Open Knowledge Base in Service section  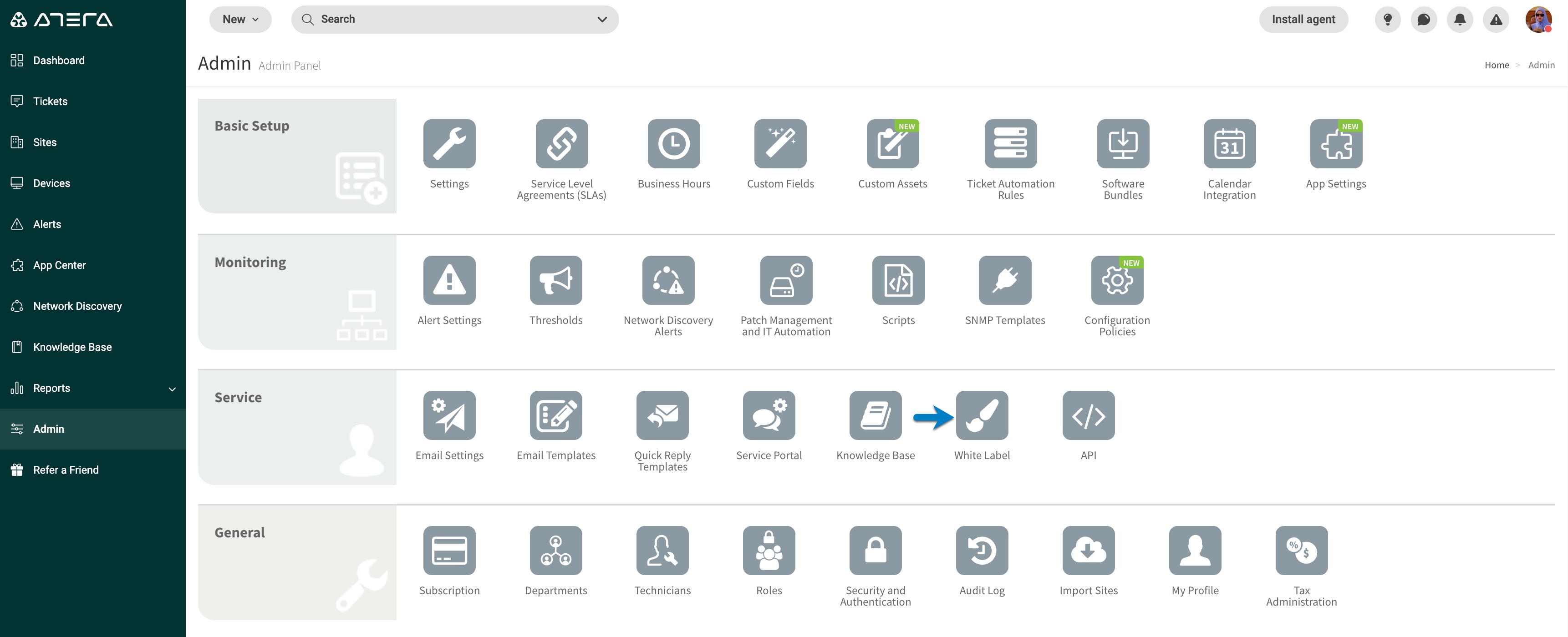(x=876, y=415)
